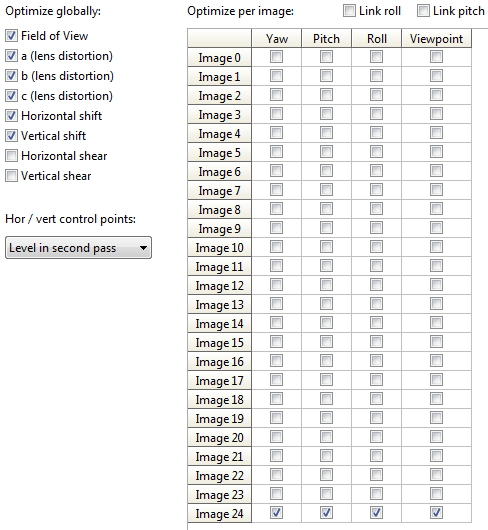The image size is (488, 530).
Task: Toggle b (lens distortion) checkbox
Action: click(11, 76)
